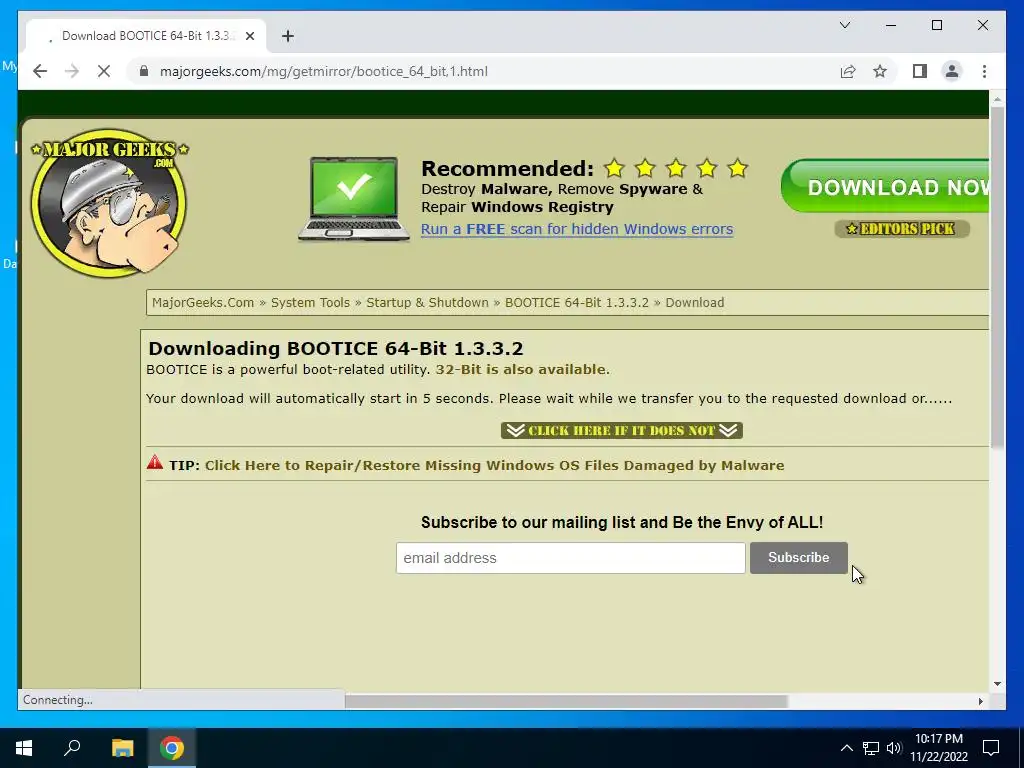The width and height of the screenshot is (1024, 768).
Task: Bookmark this page with star icon
Action: coord(880,71)
